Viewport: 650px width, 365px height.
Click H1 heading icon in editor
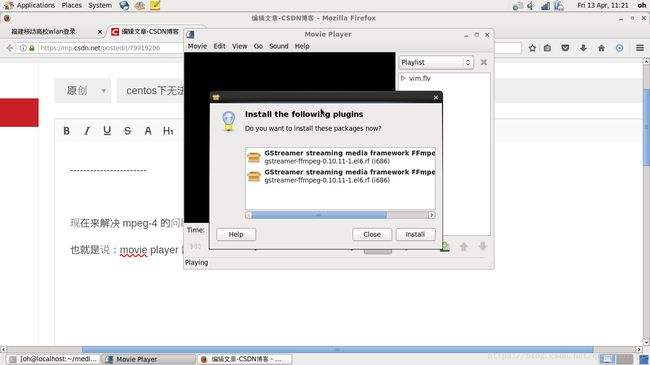(x=168, y=131)
